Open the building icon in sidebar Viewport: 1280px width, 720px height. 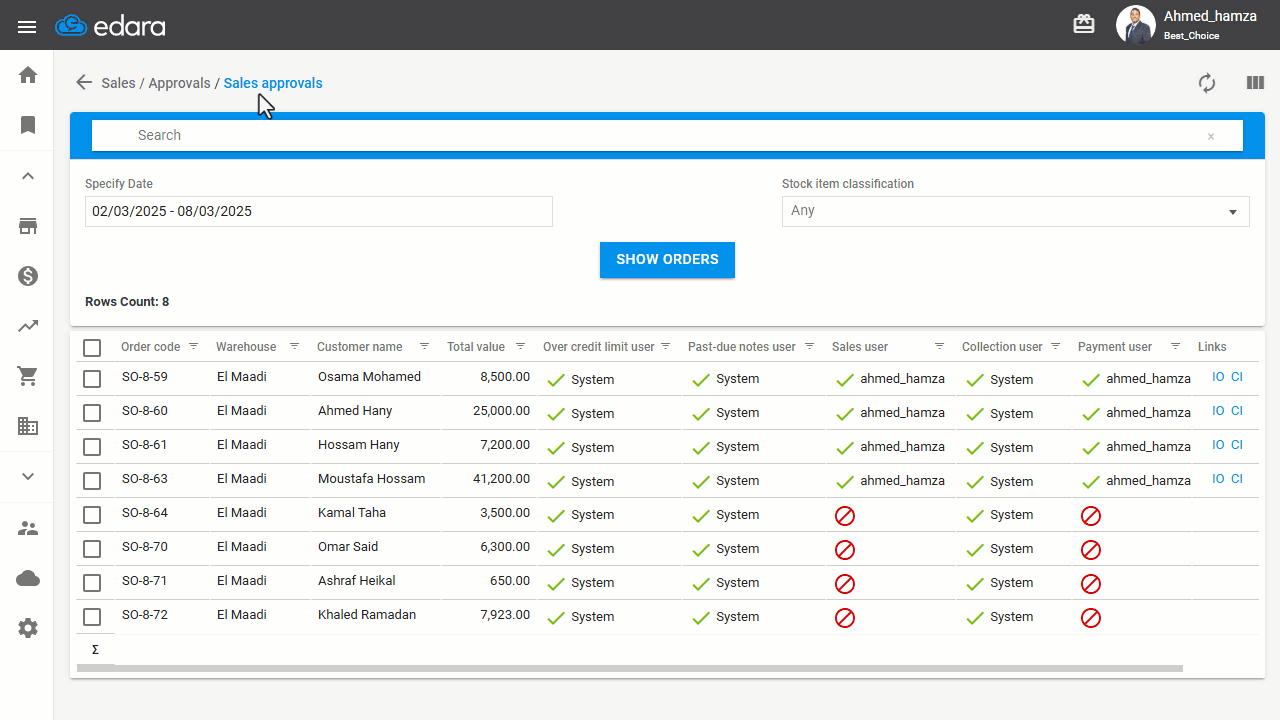28,426
